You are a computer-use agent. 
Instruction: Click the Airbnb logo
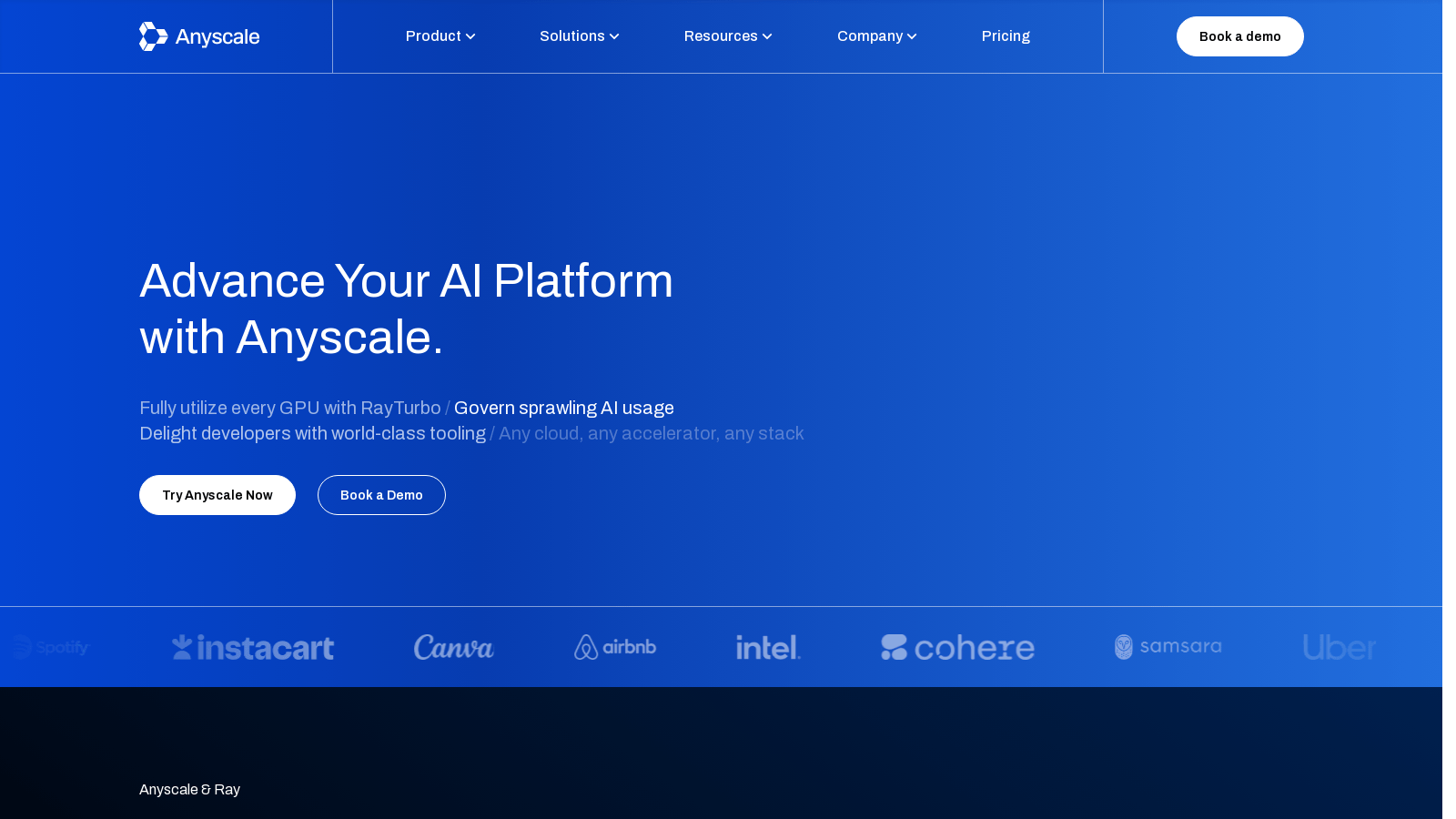[x=615, y=647]
